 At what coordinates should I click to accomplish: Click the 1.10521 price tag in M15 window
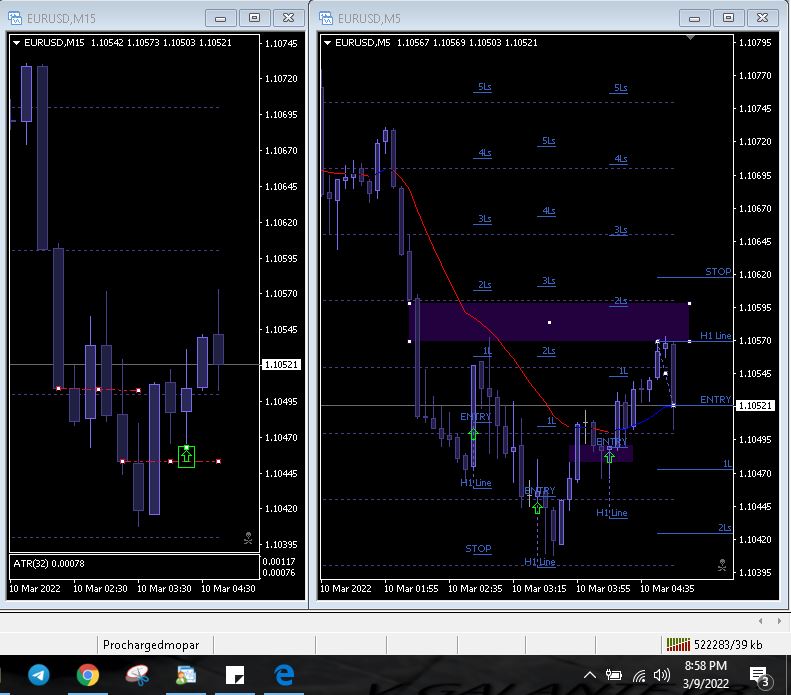pos(281,364)
